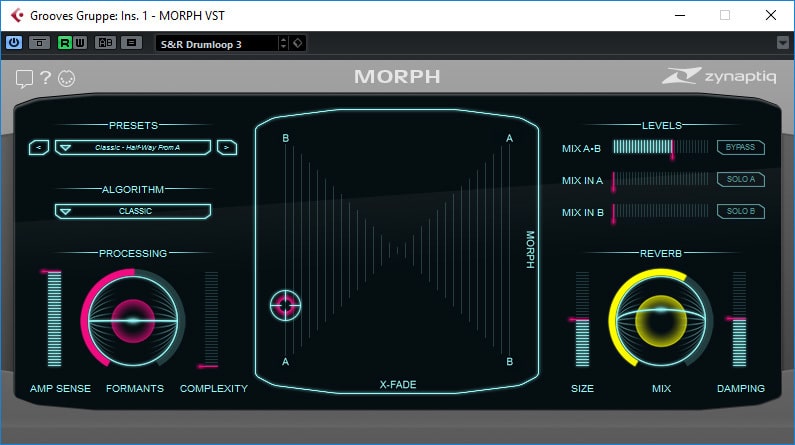Click the reverb MIX knob

click(661, 320)
